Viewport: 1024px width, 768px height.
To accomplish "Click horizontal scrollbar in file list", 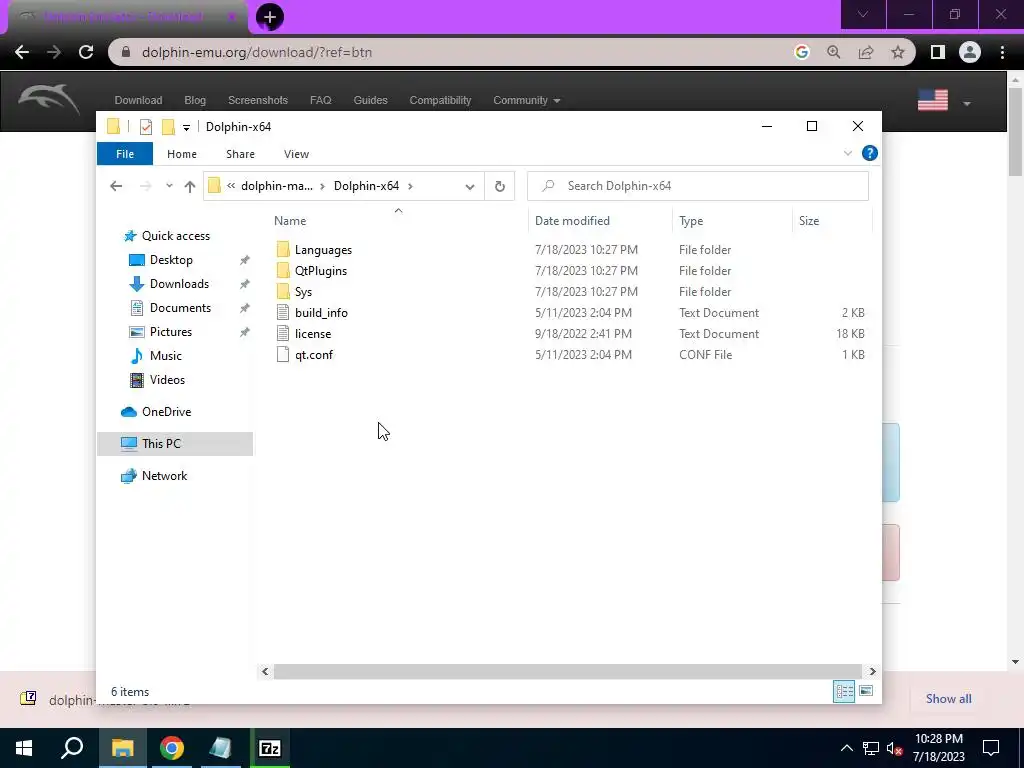I will (568, 671).
